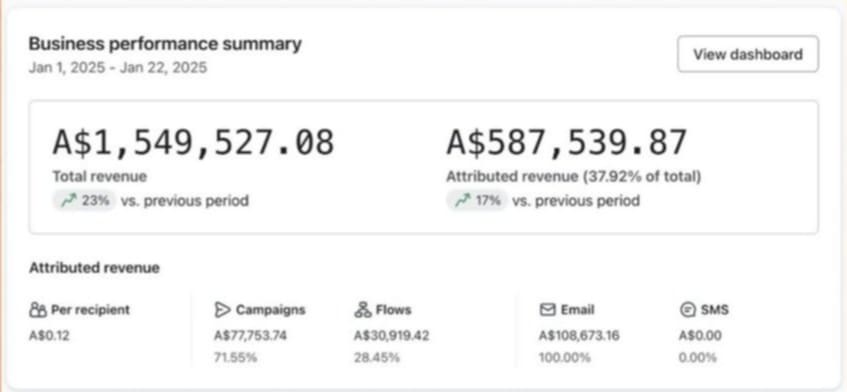Click the Per recipient label

tap(90, 310)
